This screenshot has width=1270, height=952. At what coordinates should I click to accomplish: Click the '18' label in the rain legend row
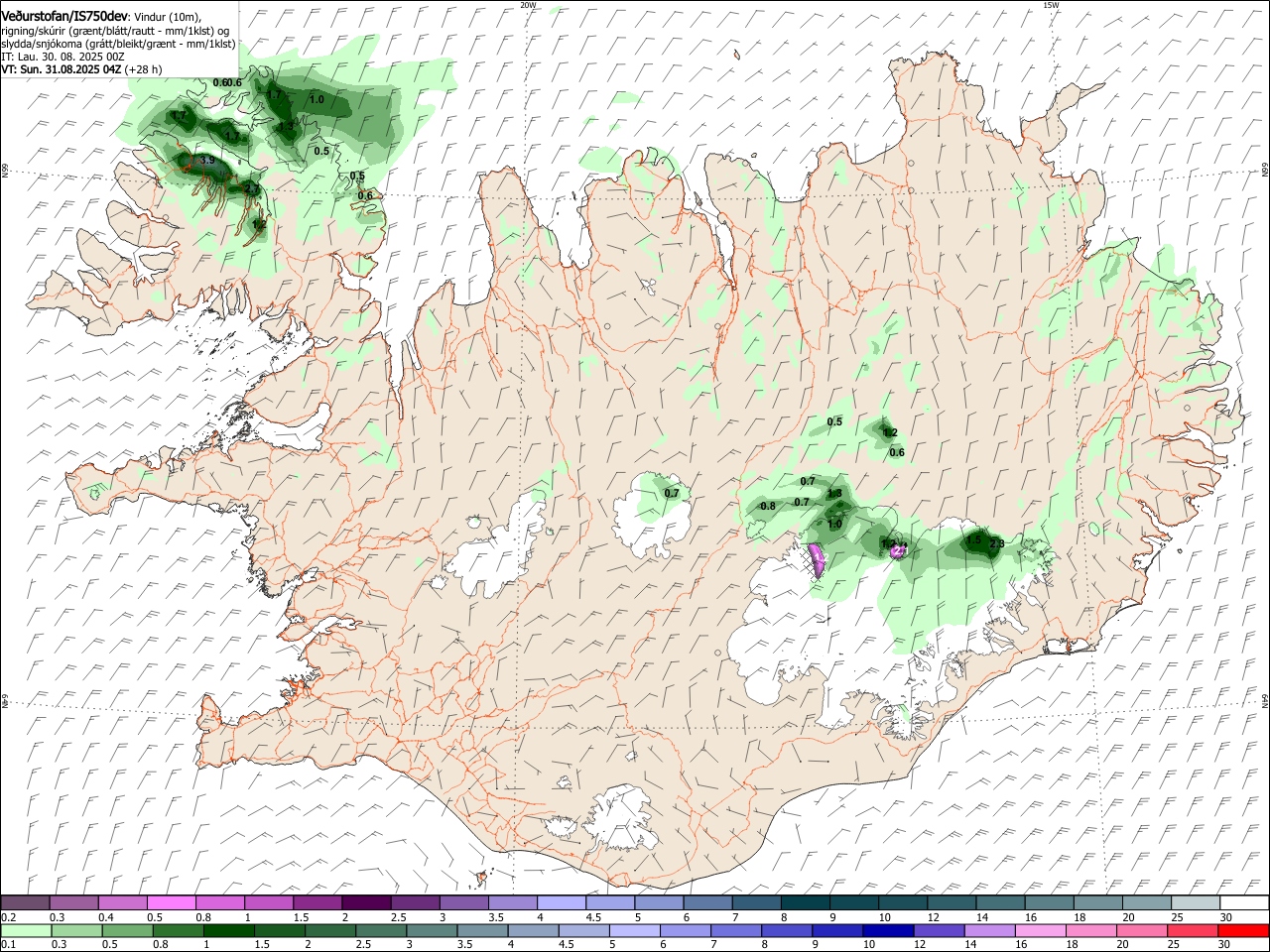1075,945
